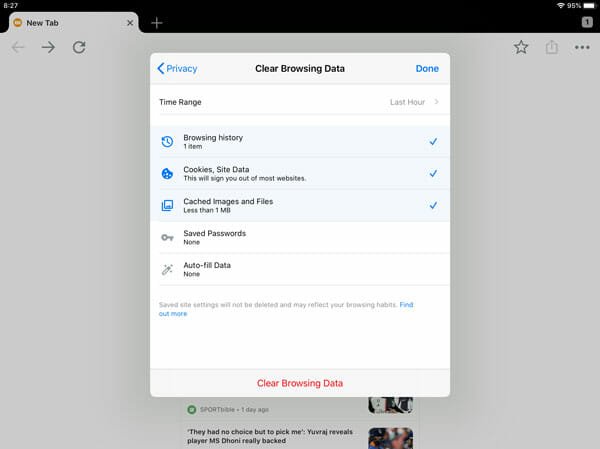Go back to Privacy settings

click(178, 69)
